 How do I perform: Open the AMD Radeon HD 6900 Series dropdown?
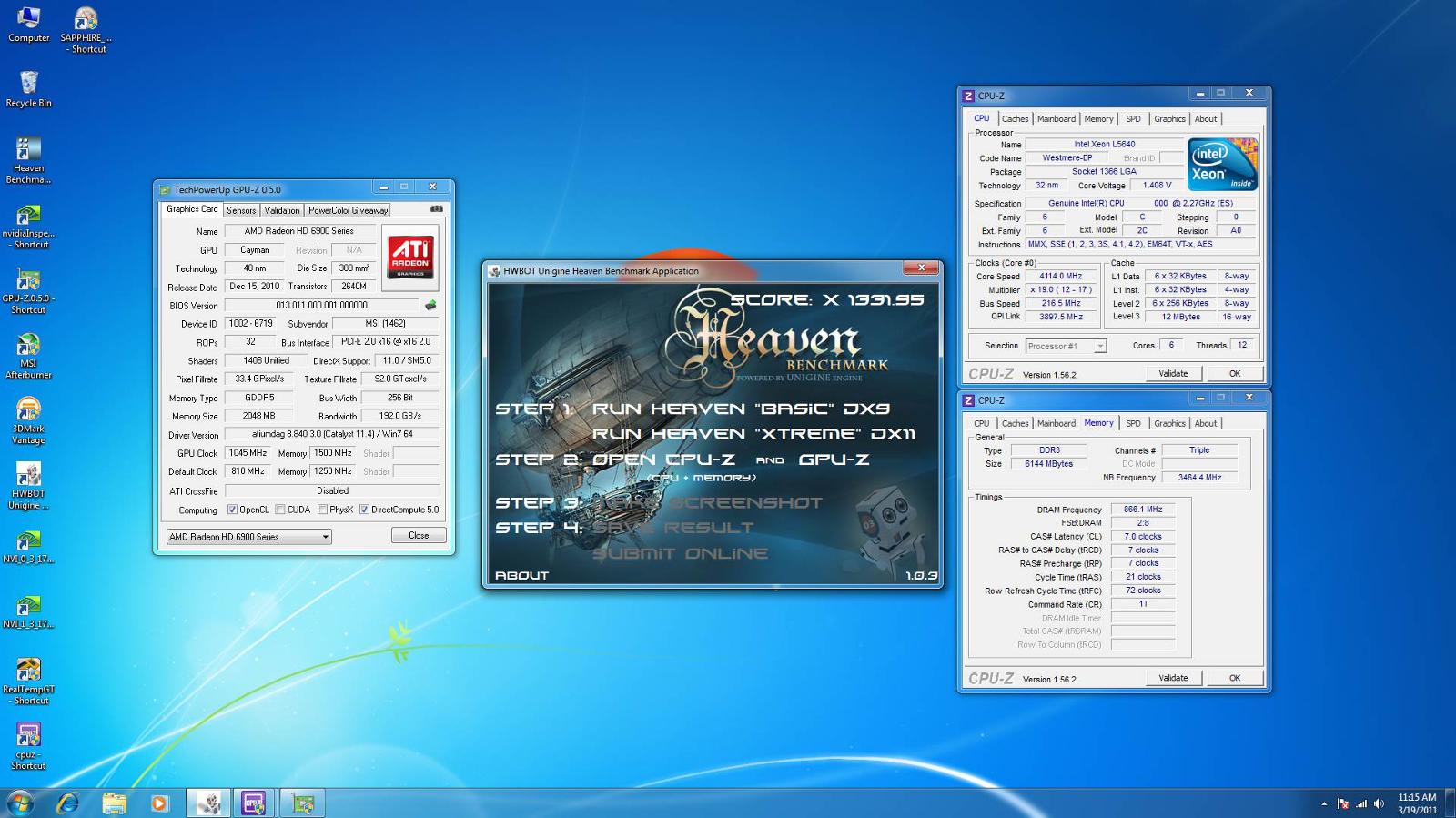(x=248, y=537)
